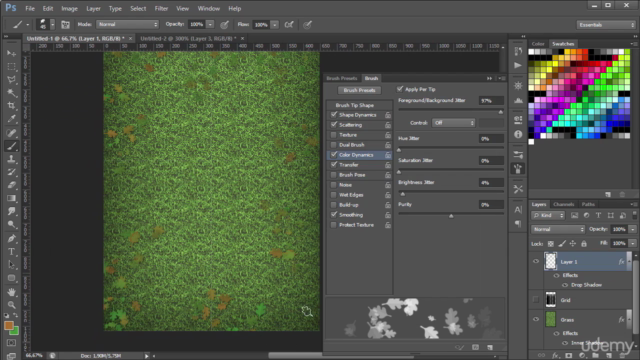Uncheck Shape Dynamics option
The image size is (640, 360).
tap(334, 115)
